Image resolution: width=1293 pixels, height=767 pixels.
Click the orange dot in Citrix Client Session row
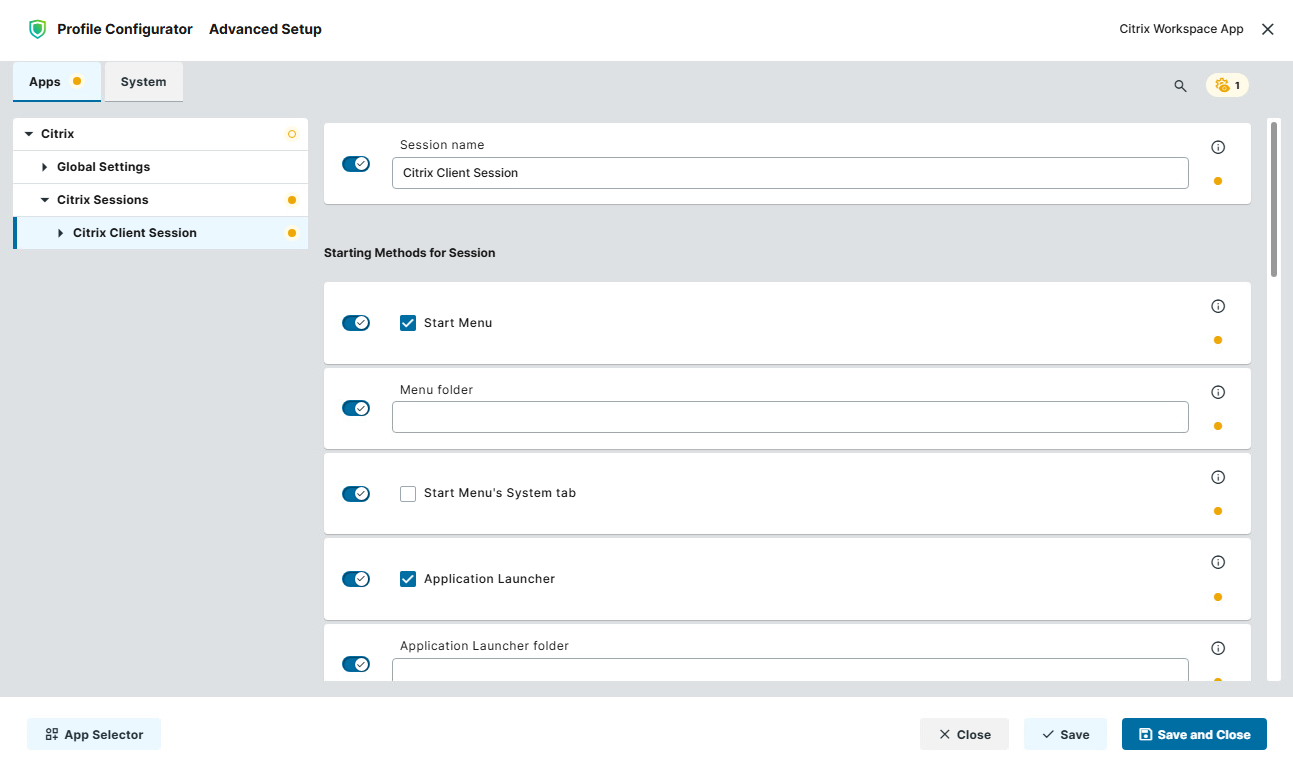(x=292, y=233)
